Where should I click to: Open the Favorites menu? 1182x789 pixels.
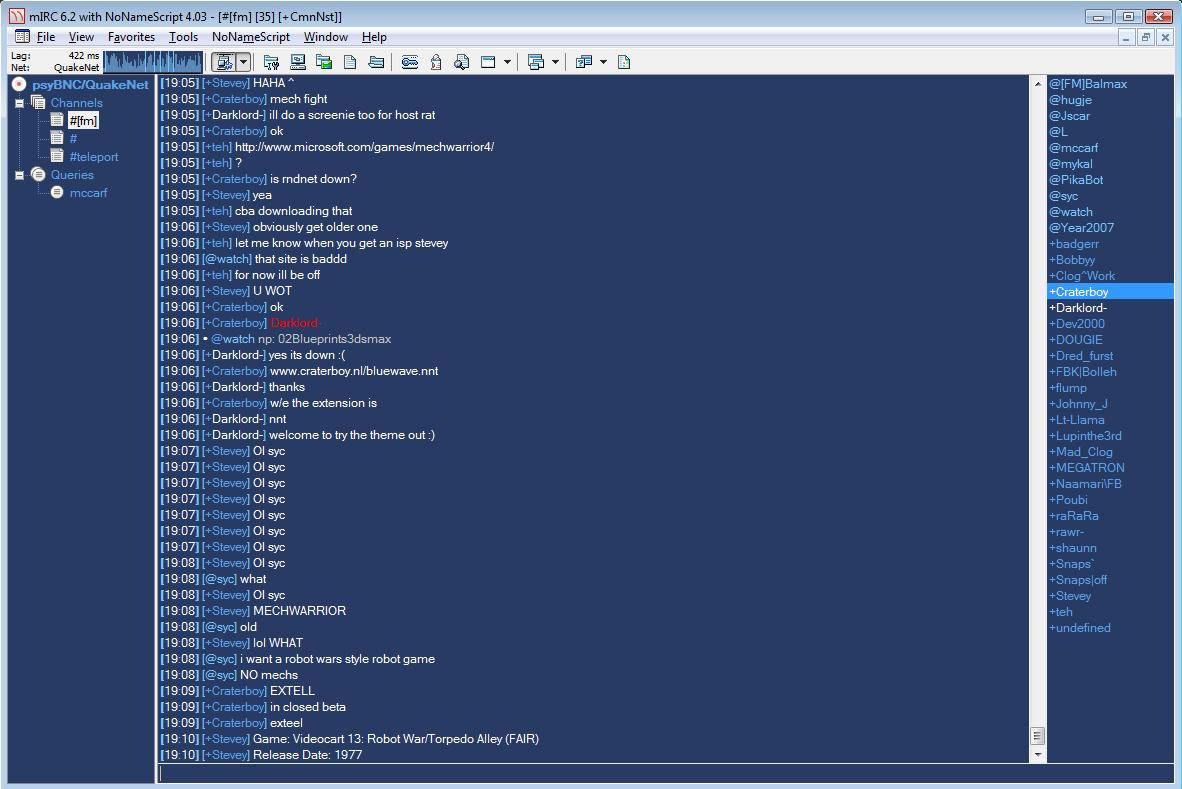(131, 37)
